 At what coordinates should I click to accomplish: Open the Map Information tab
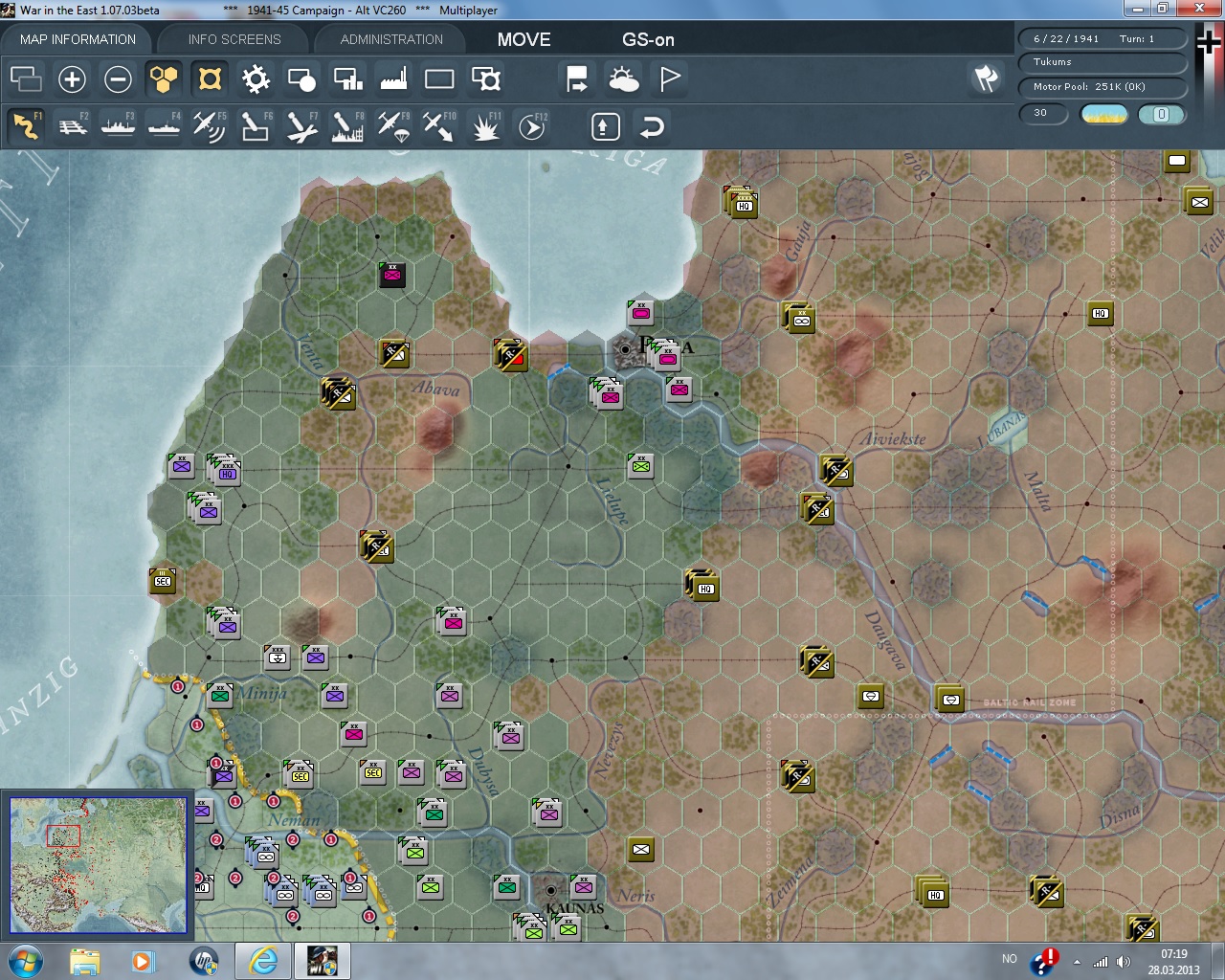(x=78, y=39)
